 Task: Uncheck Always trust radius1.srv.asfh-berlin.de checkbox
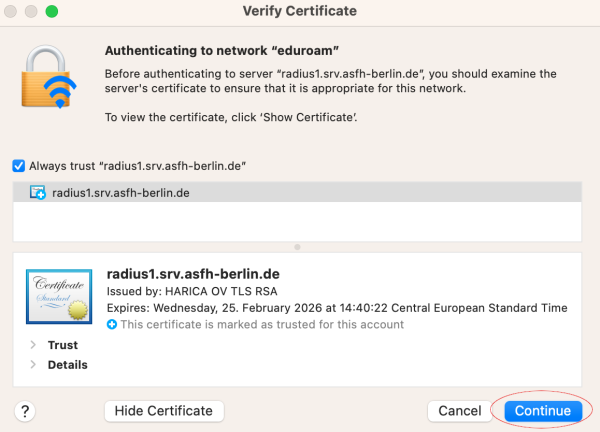tap(19, 166)
